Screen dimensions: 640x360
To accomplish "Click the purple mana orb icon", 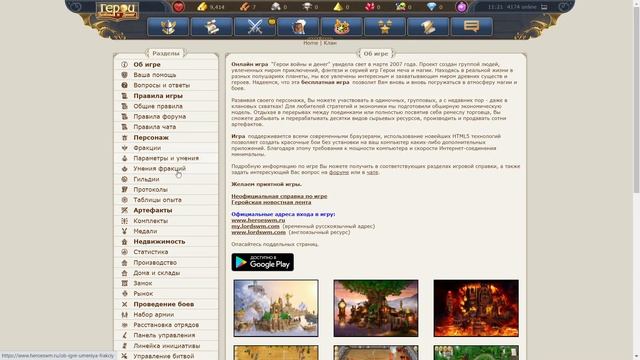I will pyautogui.click(x=461, y=7).
